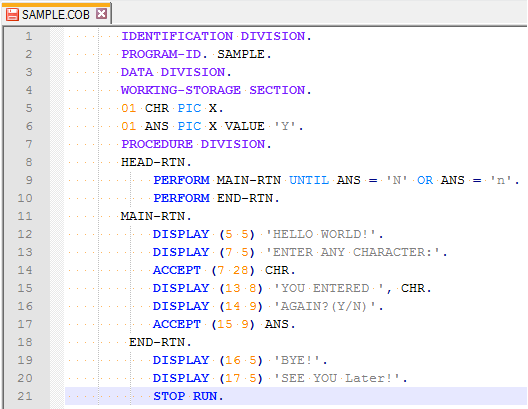Screen dimensions: 528x409
Task: Close the SAMPLE.COB tab
Action: coord(101,14)
